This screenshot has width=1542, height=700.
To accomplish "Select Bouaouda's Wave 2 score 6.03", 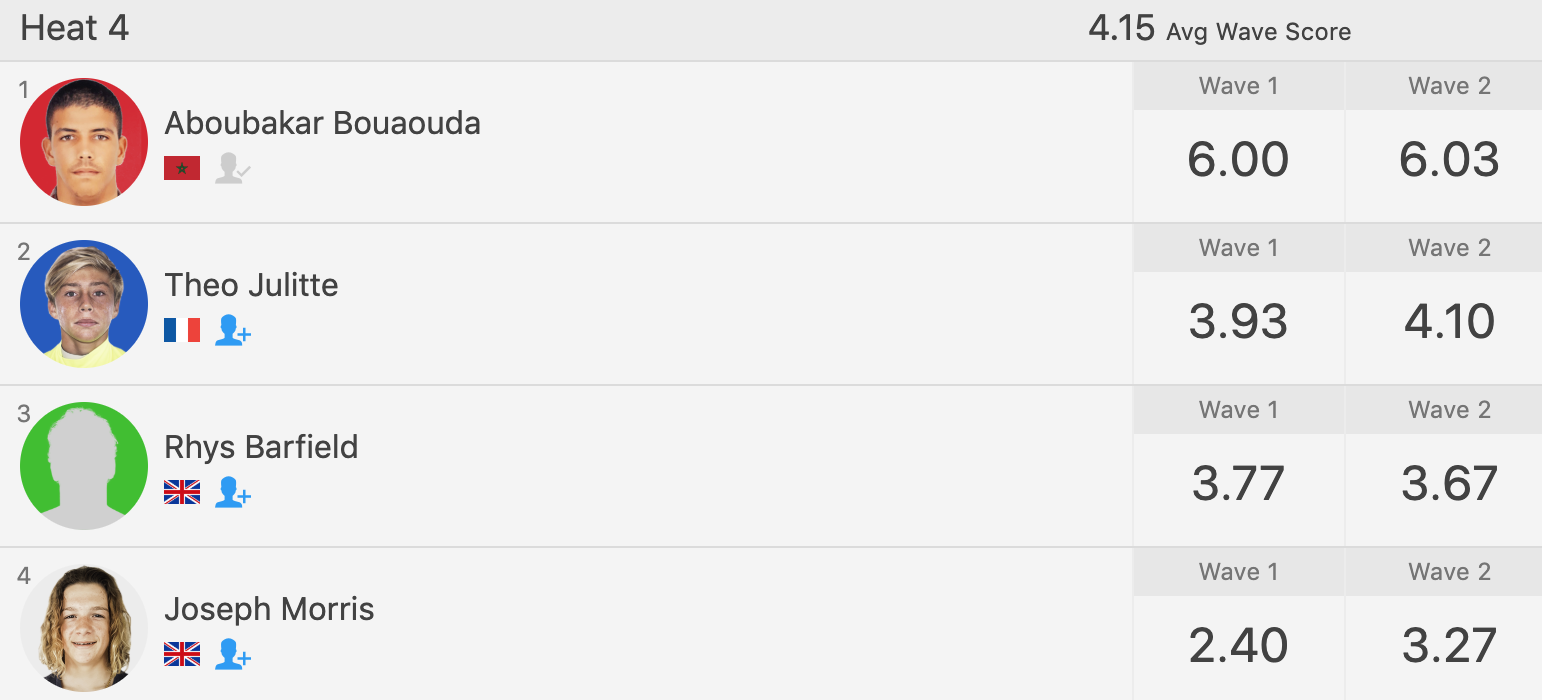I will 1449,160.
